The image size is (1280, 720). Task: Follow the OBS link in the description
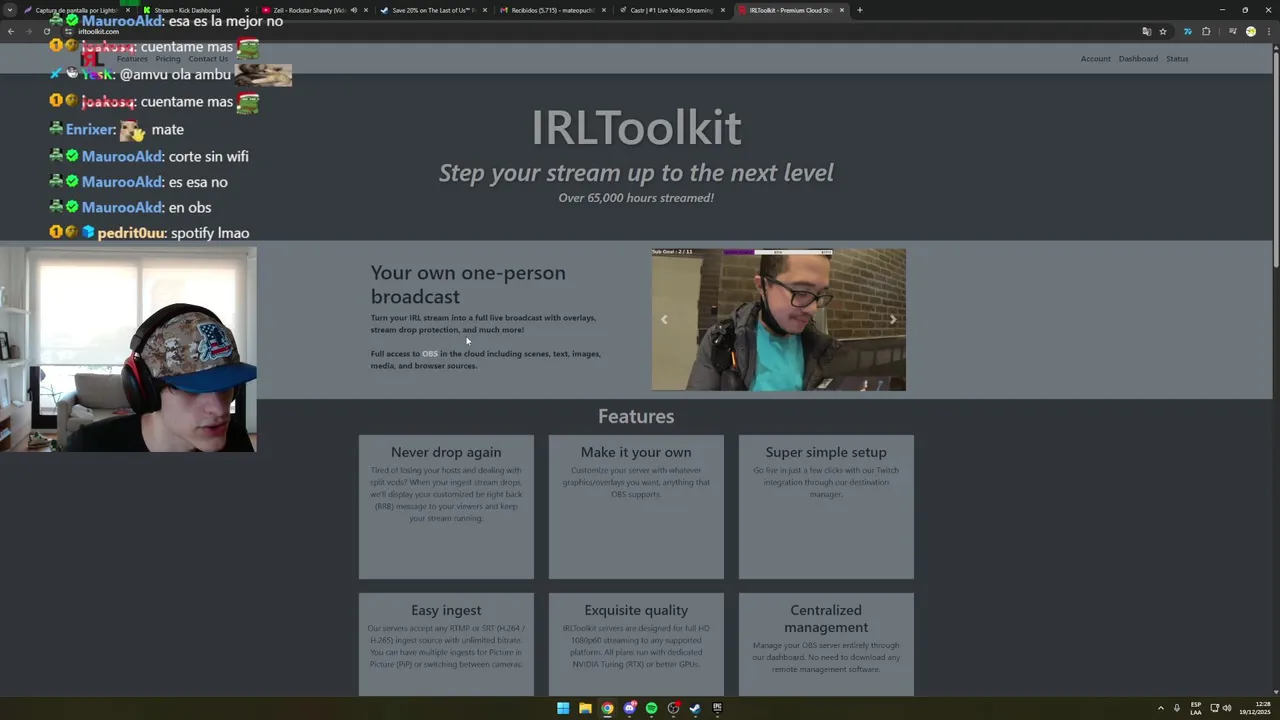pos(430,354)
